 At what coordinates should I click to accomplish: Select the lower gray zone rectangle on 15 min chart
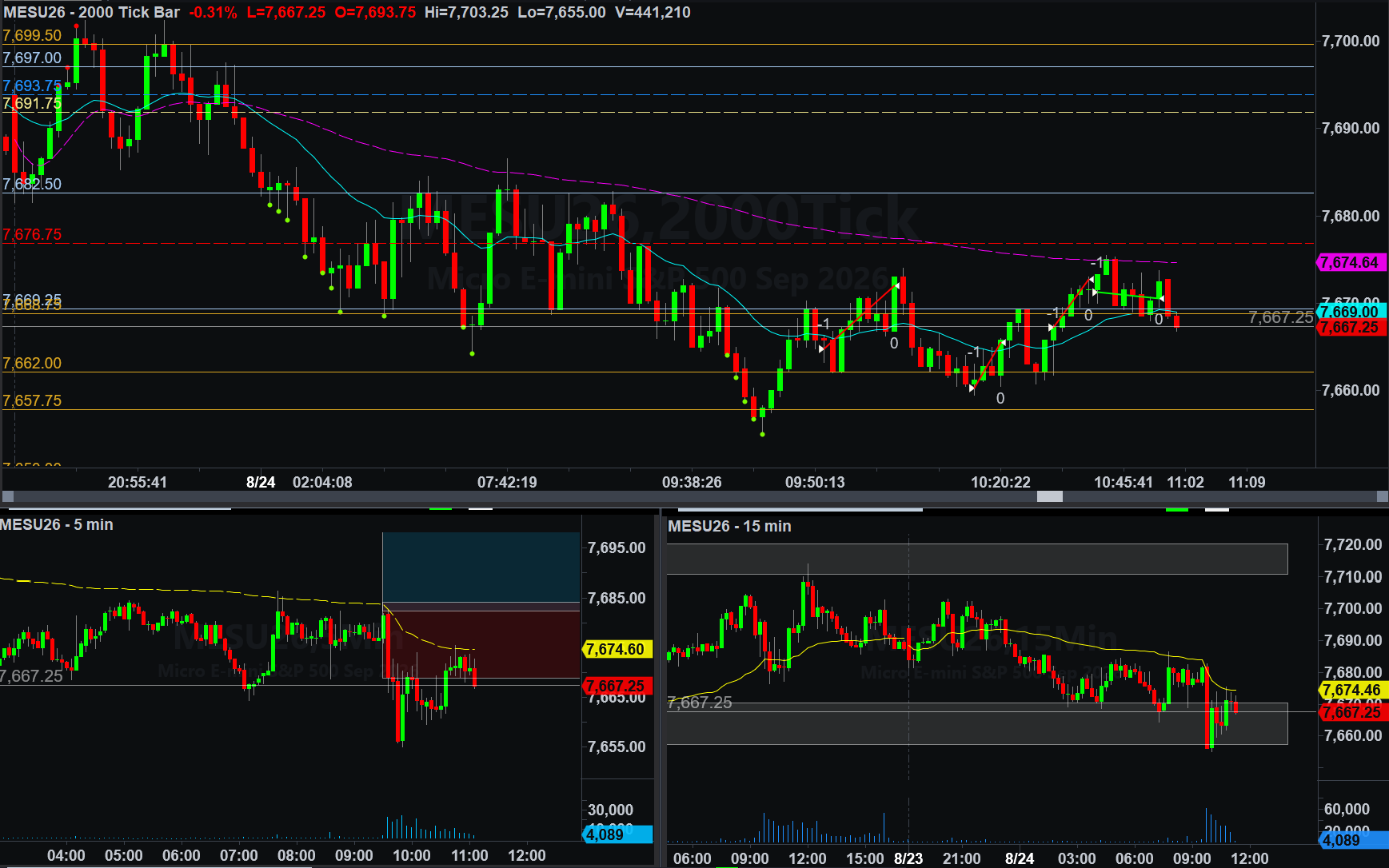977,723
